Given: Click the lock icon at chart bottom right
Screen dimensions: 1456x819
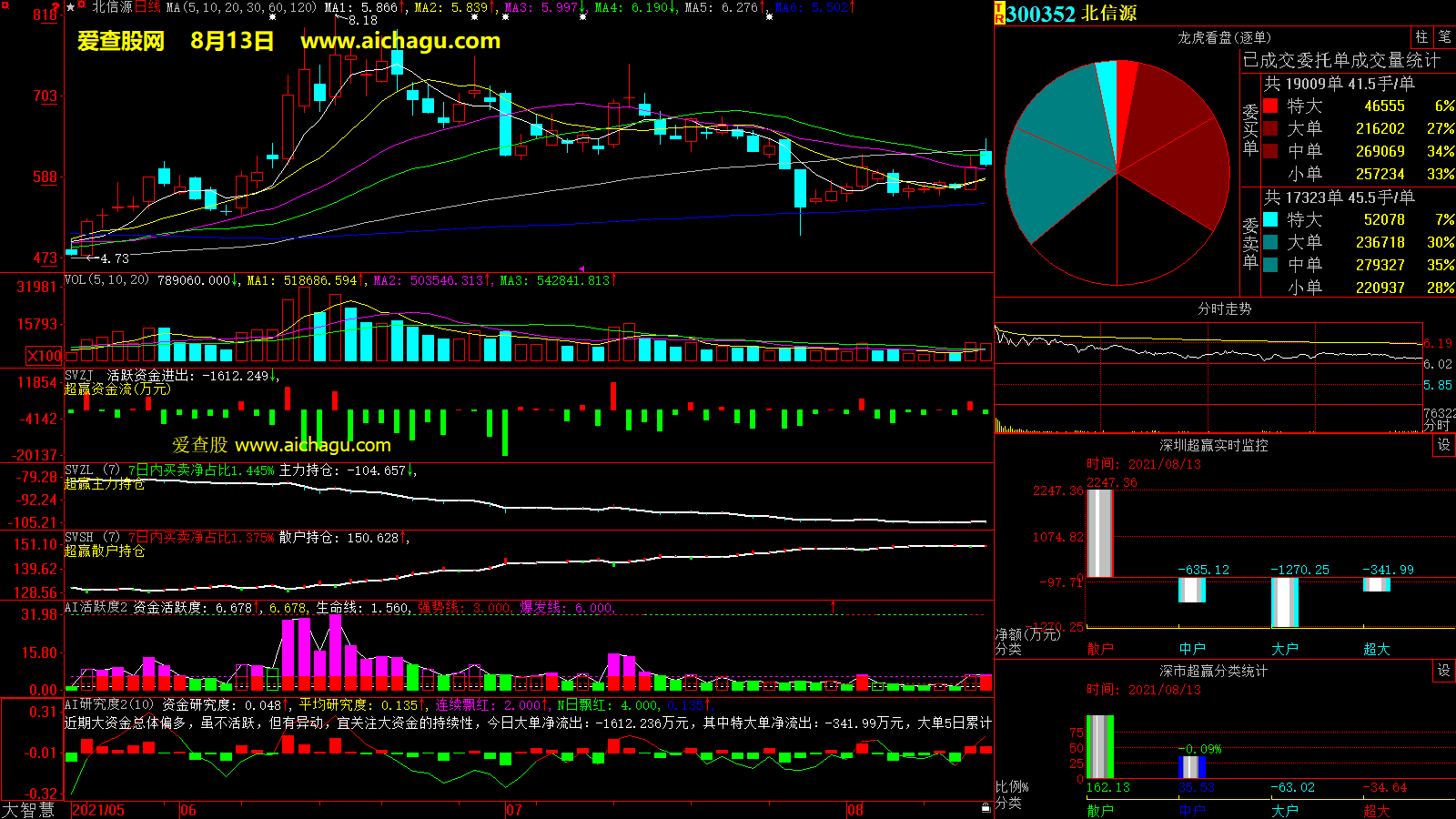Looking at the screenshot, I should point(986,808).
